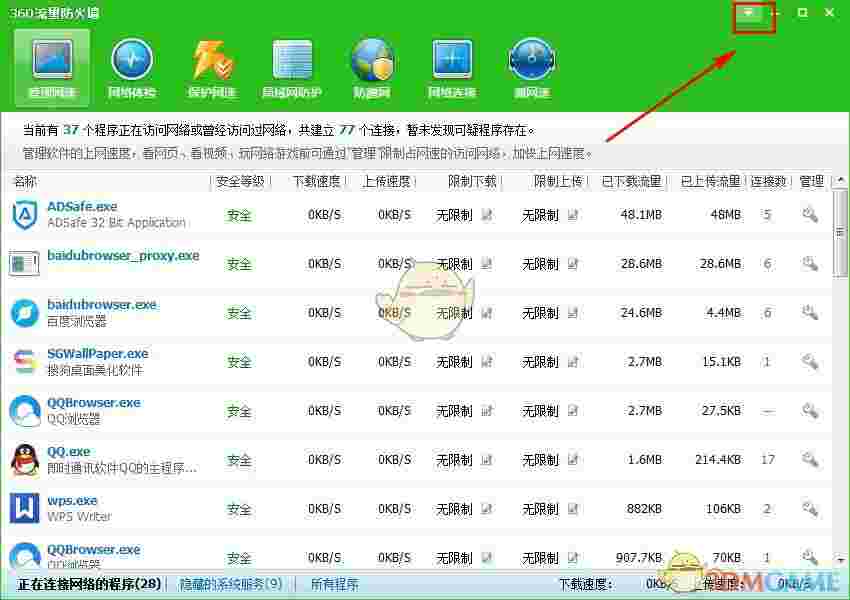
Task: Click 安全 rating in wps.exe row
Action: [x=239, y=509]
